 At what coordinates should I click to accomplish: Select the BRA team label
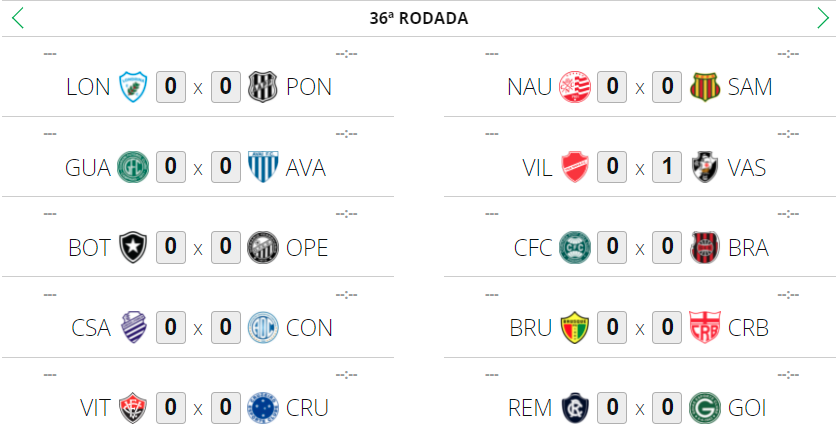coord(749,248)
